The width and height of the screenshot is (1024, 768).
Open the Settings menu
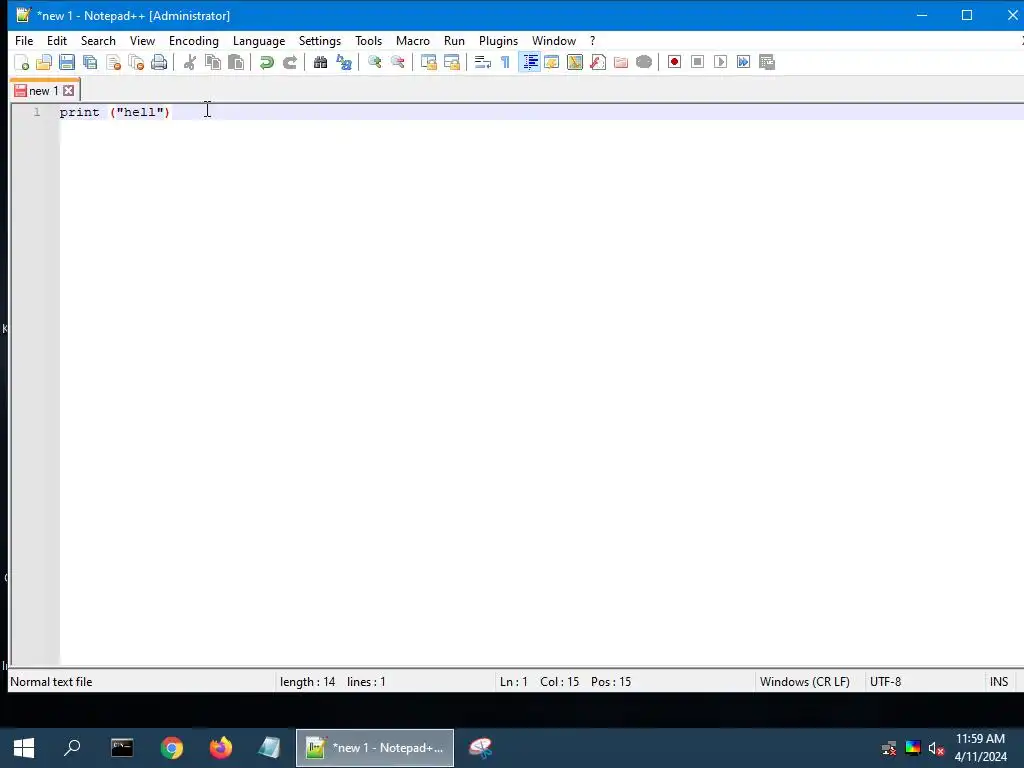click(x=320, y=40)
